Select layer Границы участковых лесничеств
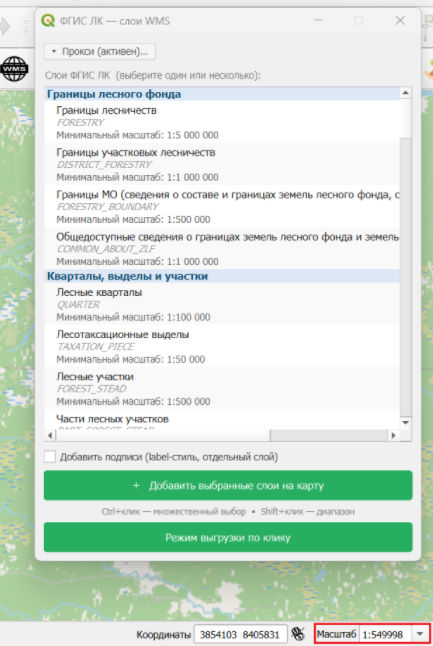The width and height of the screenshot is (433, 646). [222, 164]
